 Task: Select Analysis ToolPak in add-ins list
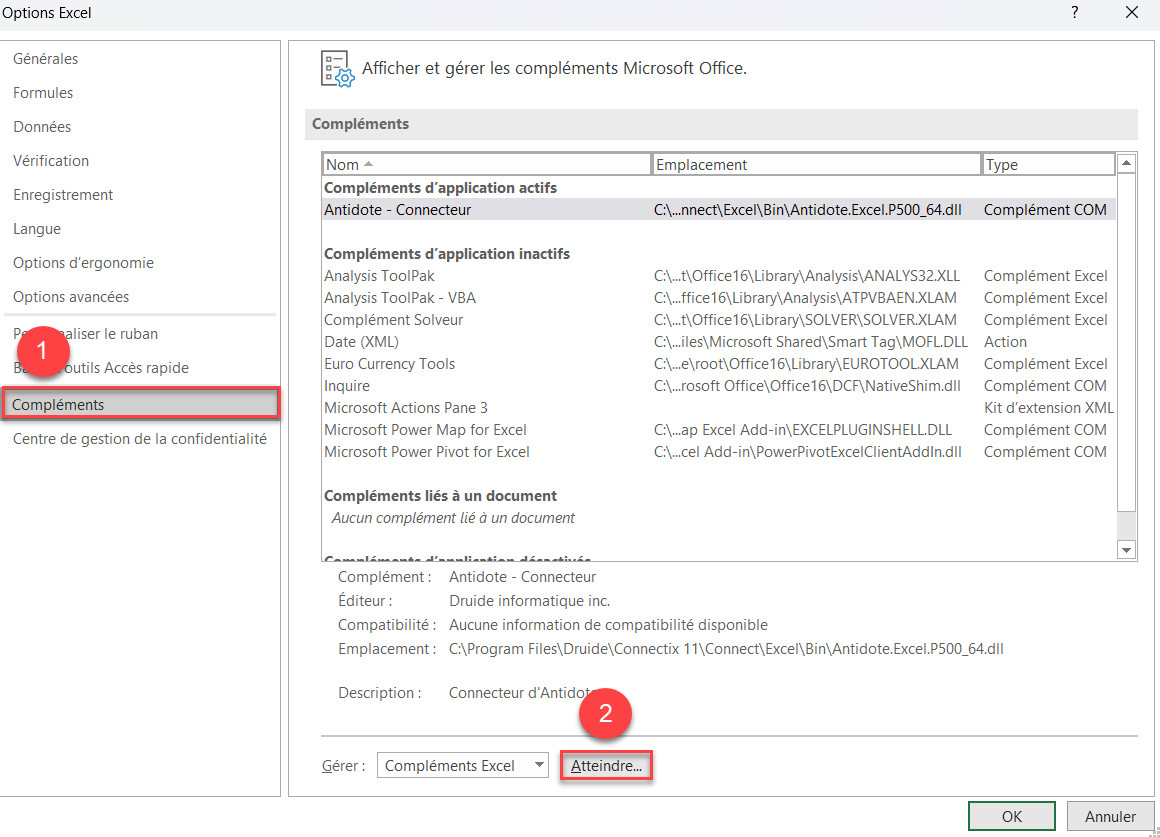coord(718,275)
